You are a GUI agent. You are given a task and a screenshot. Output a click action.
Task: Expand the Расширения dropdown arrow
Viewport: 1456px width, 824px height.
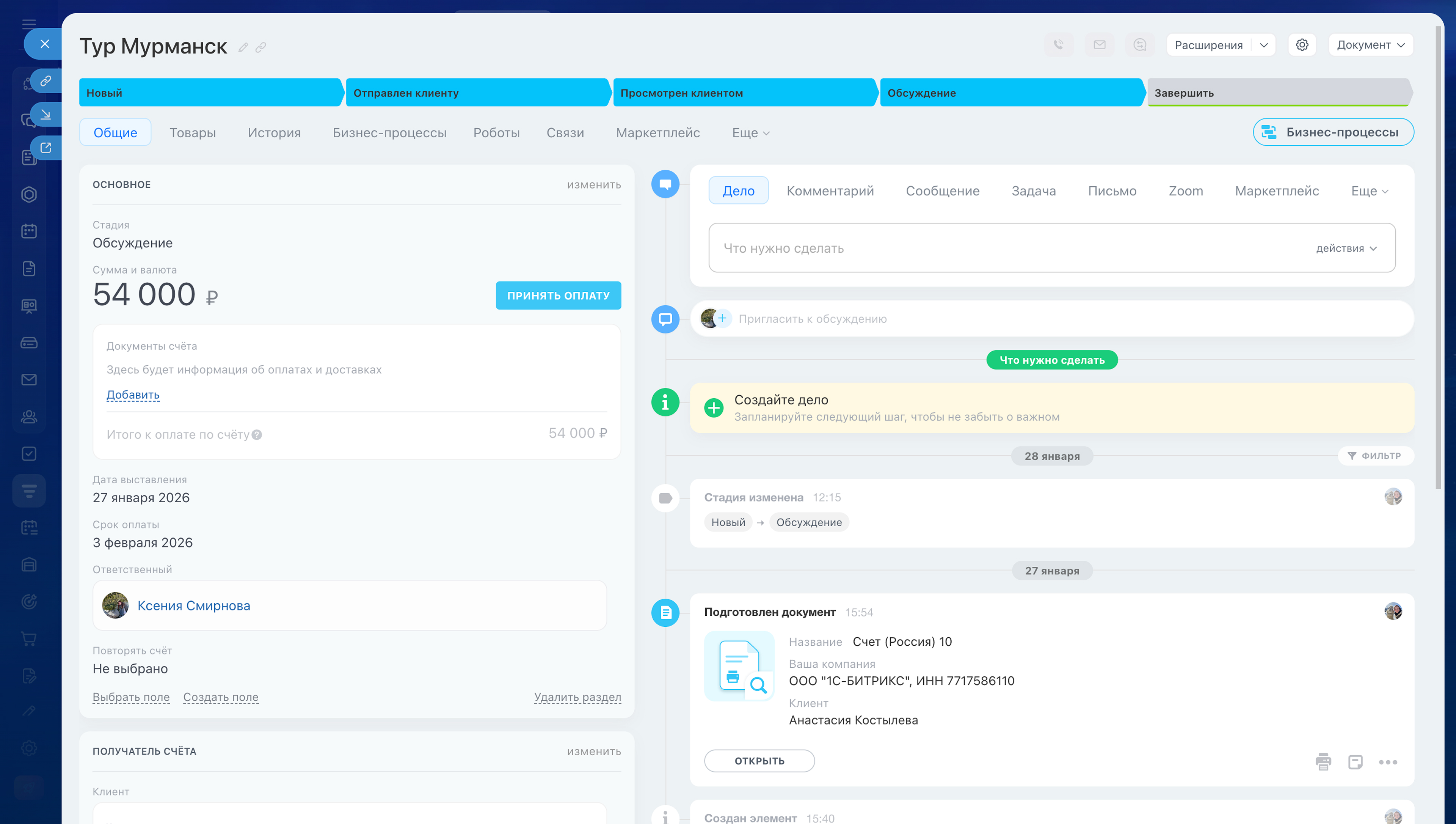(1263, 45)
